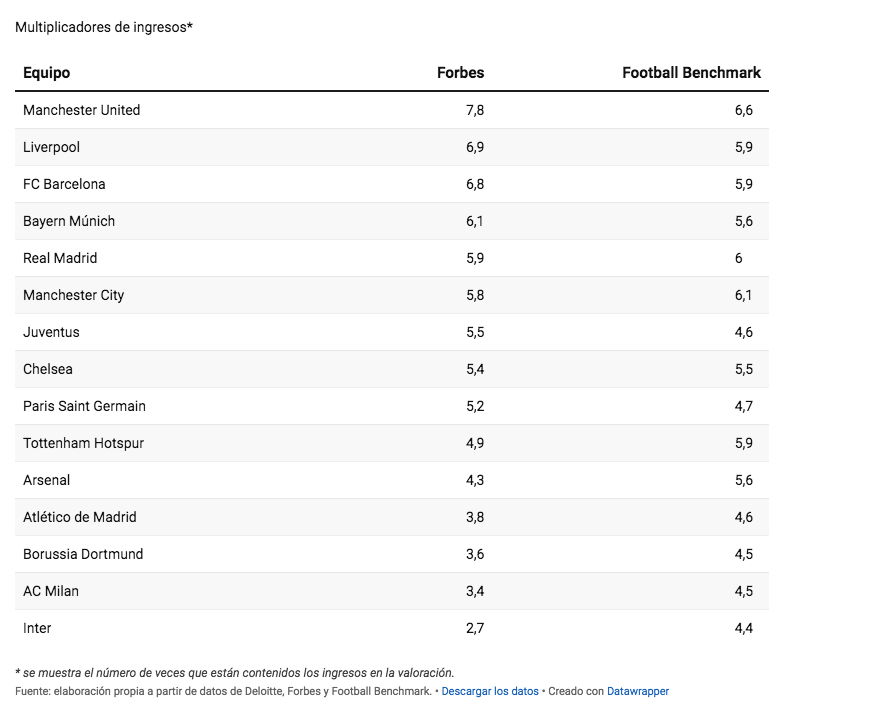This screenshot has height=727, width=886.
Task: Select the AC Milan team cell
Action: [51, 591]
